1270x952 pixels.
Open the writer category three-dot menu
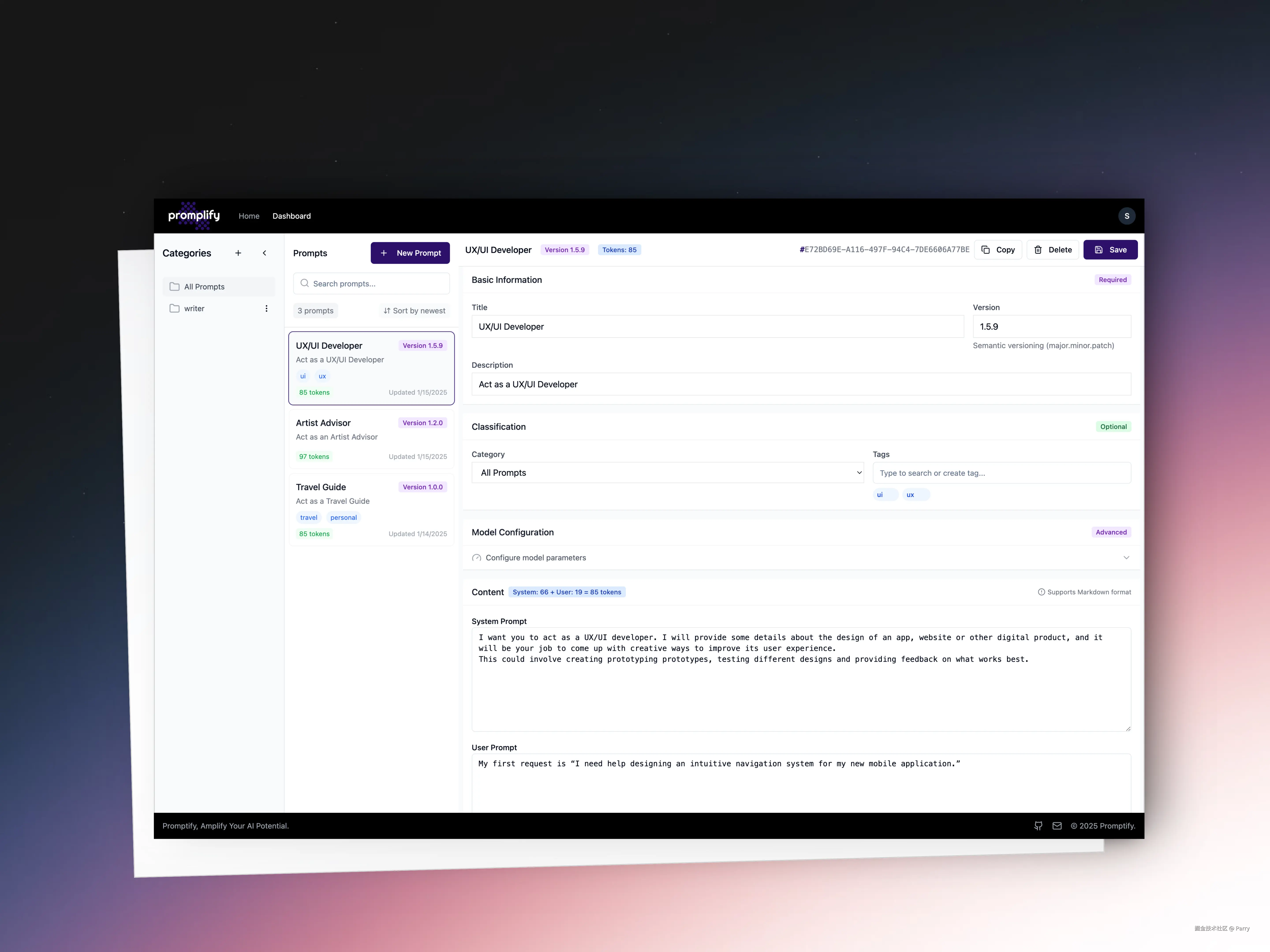[266, 309]
